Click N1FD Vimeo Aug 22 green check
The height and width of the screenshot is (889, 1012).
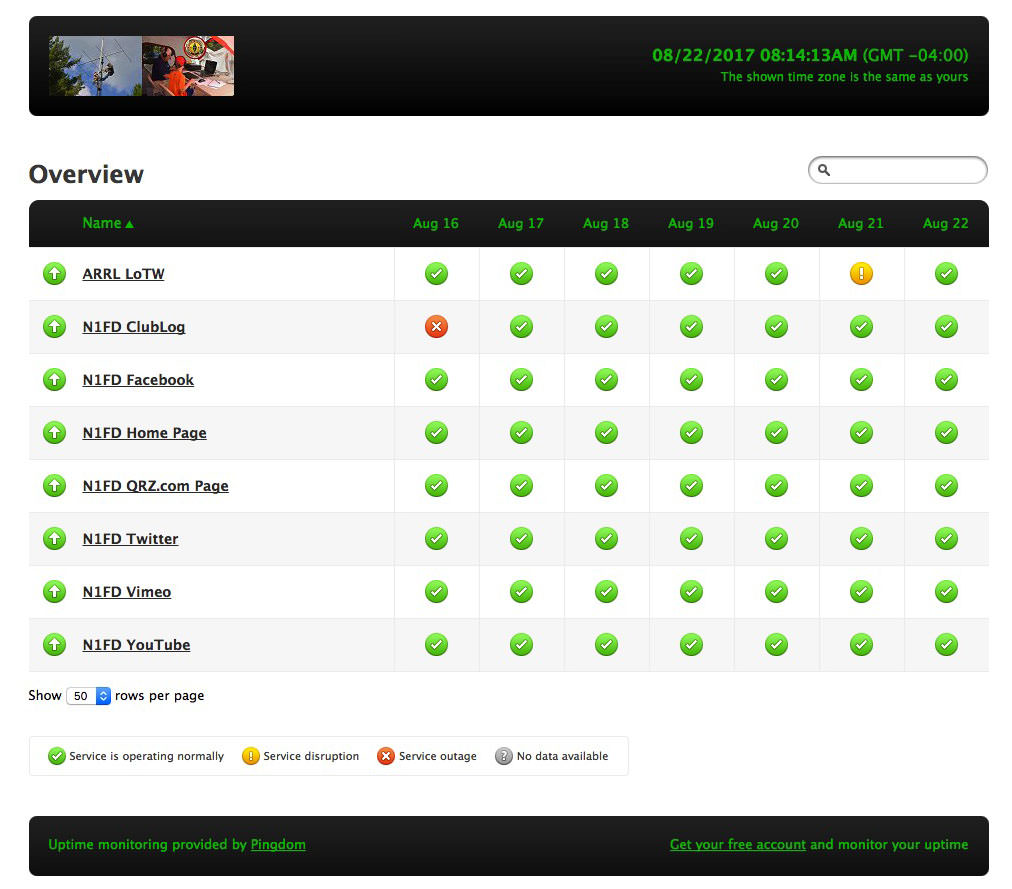tap(946, 591)
